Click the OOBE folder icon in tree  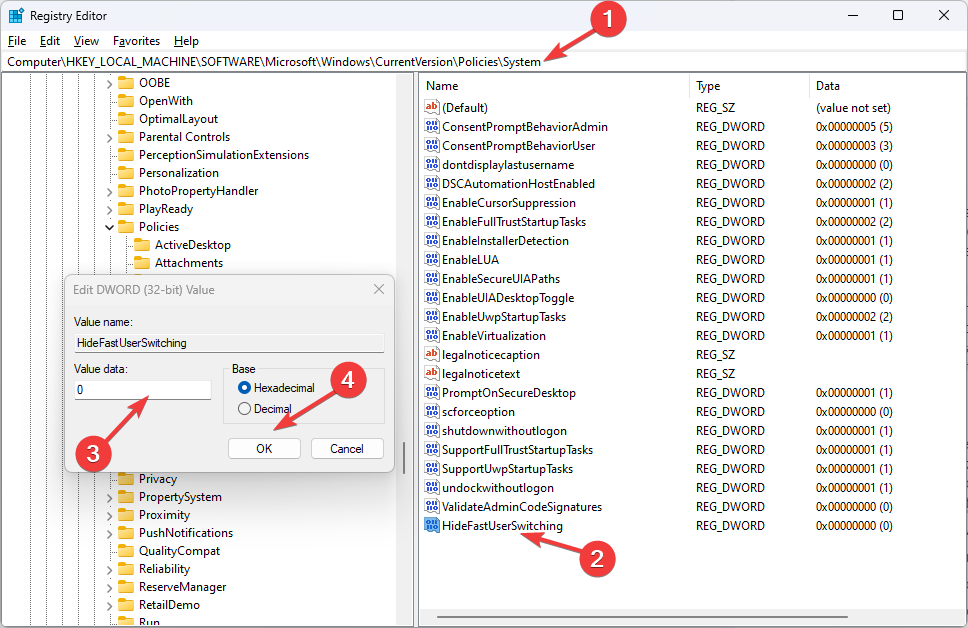[x=126, y=83]
